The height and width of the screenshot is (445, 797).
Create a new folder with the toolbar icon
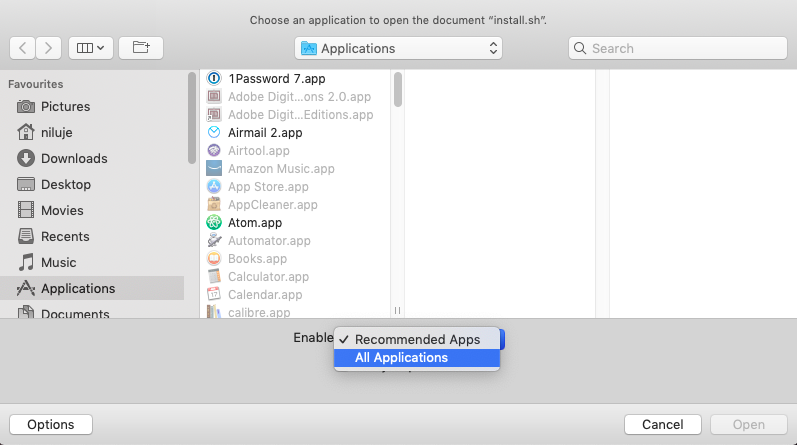[141, 48]
